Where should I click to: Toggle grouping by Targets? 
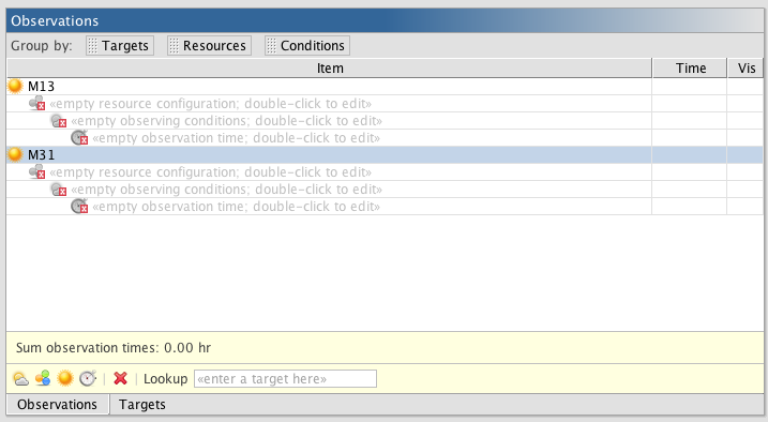tap(120, 46)
